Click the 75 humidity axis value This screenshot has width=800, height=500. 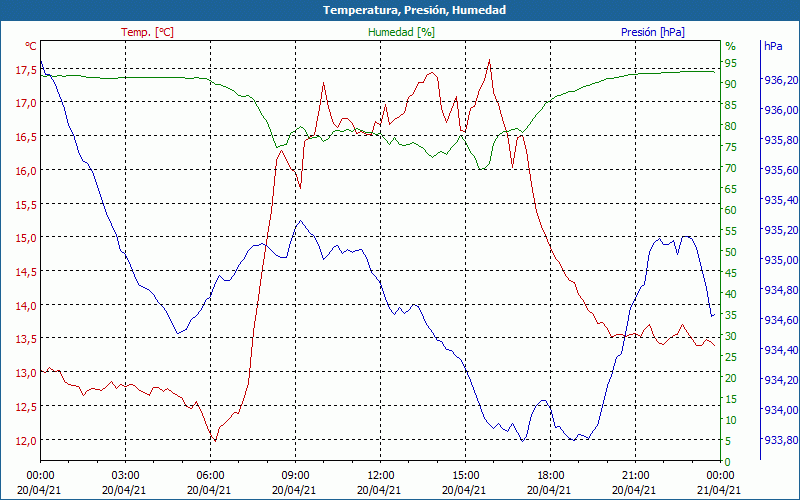click(731, 147)
